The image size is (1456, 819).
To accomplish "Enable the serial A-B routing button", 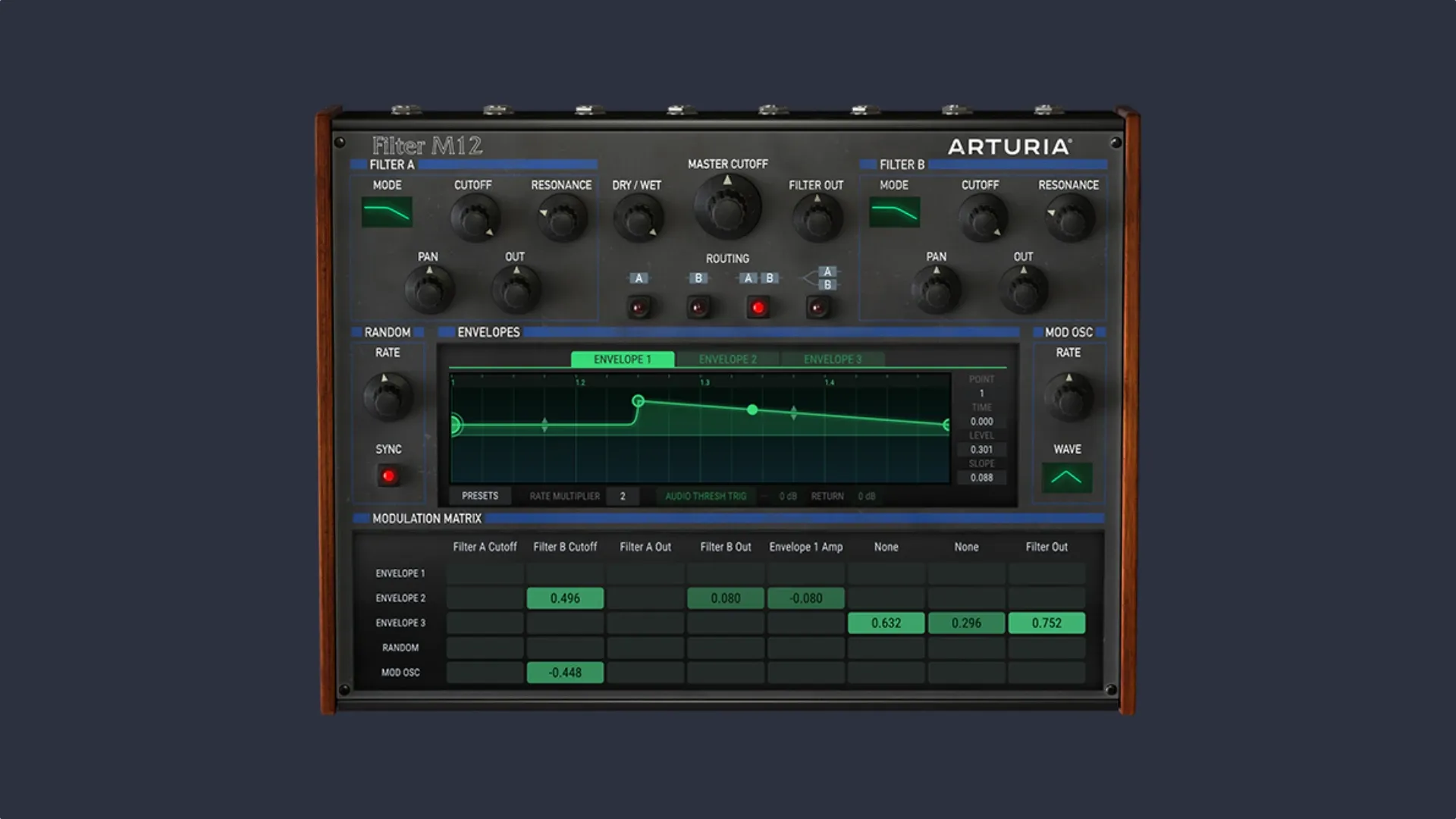I will tap(817, 307).
